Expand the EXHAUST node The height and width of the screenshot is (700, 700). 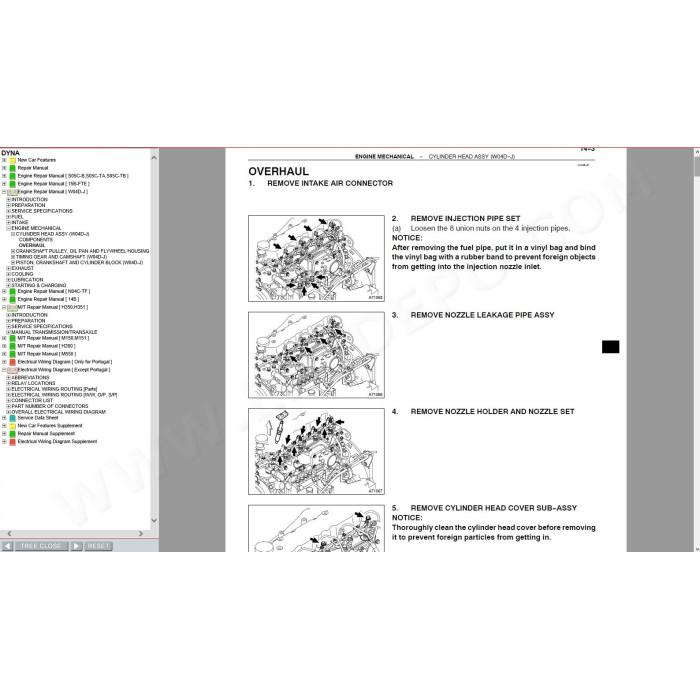(8, 268)
